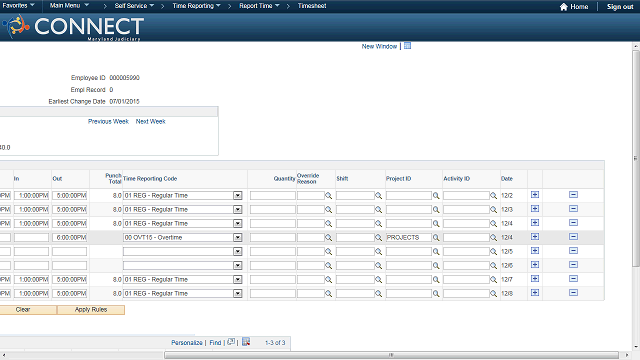Add a row for date 12/3

pyautogui.click(x=535, y=209)
